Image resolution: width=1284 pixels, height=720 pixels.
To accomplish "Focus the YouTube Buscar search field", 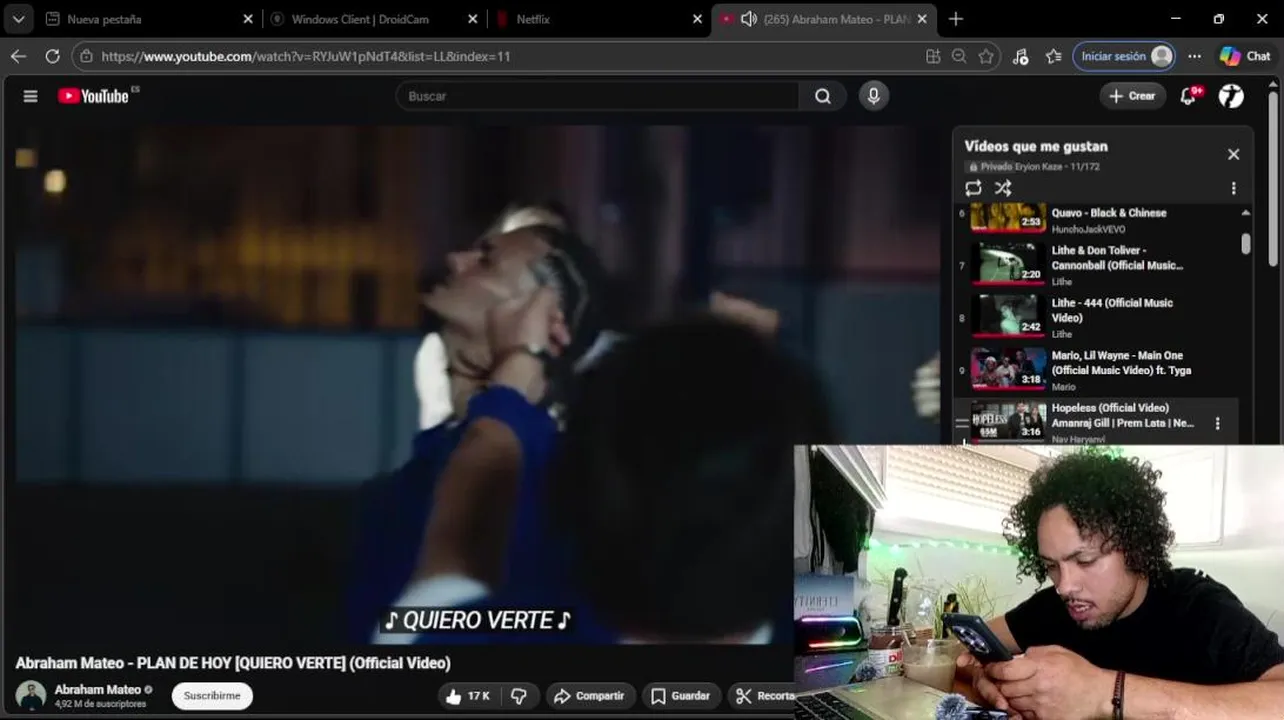I will pyautogui.click(x=597, y=96).
